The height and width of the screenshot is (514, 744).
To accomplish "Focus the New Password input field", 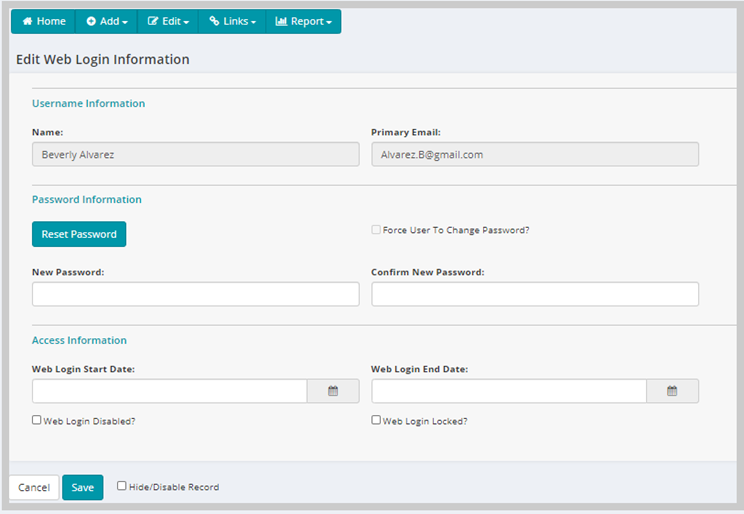I will tap(195, 294).
